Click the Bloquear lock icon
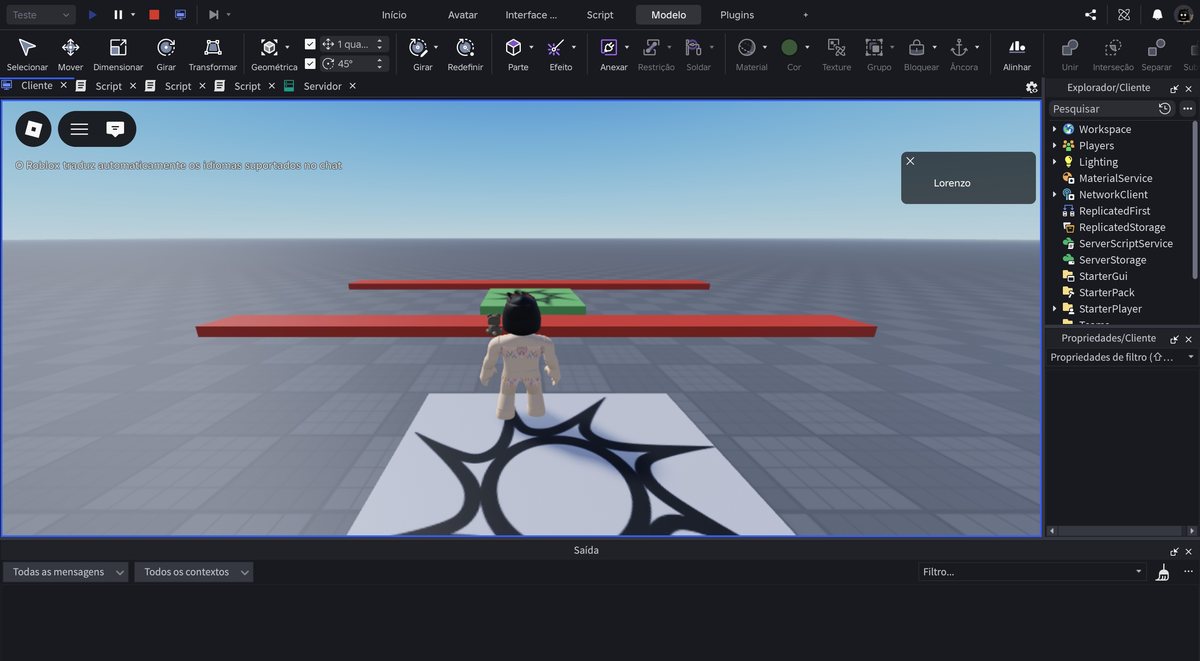1200x661 pixels. 916,47
